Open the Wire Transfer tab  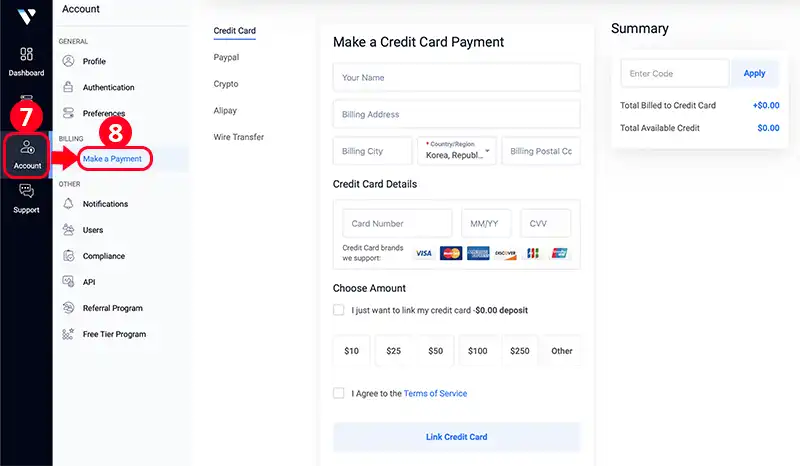pos(238,137)
